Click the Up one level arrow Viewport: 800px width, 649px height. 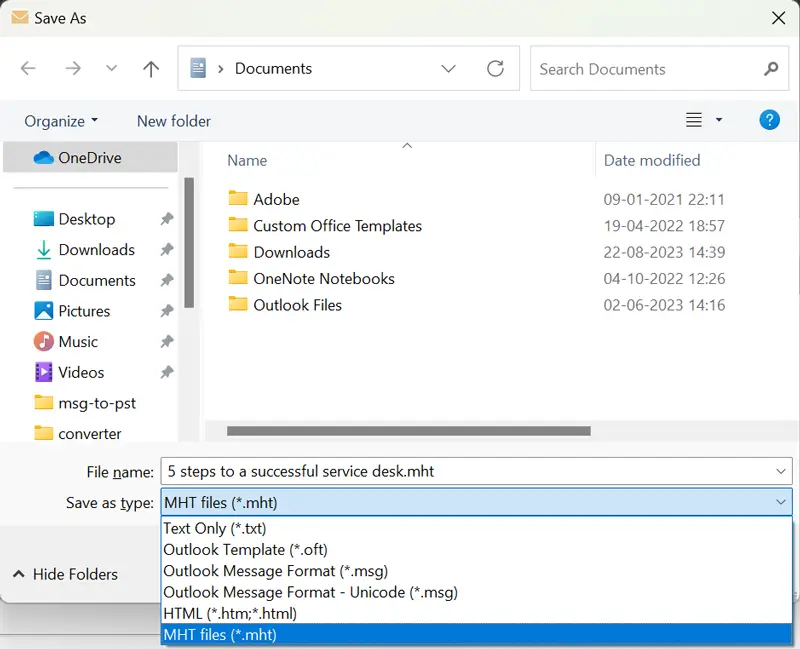[x=151, y=69]
